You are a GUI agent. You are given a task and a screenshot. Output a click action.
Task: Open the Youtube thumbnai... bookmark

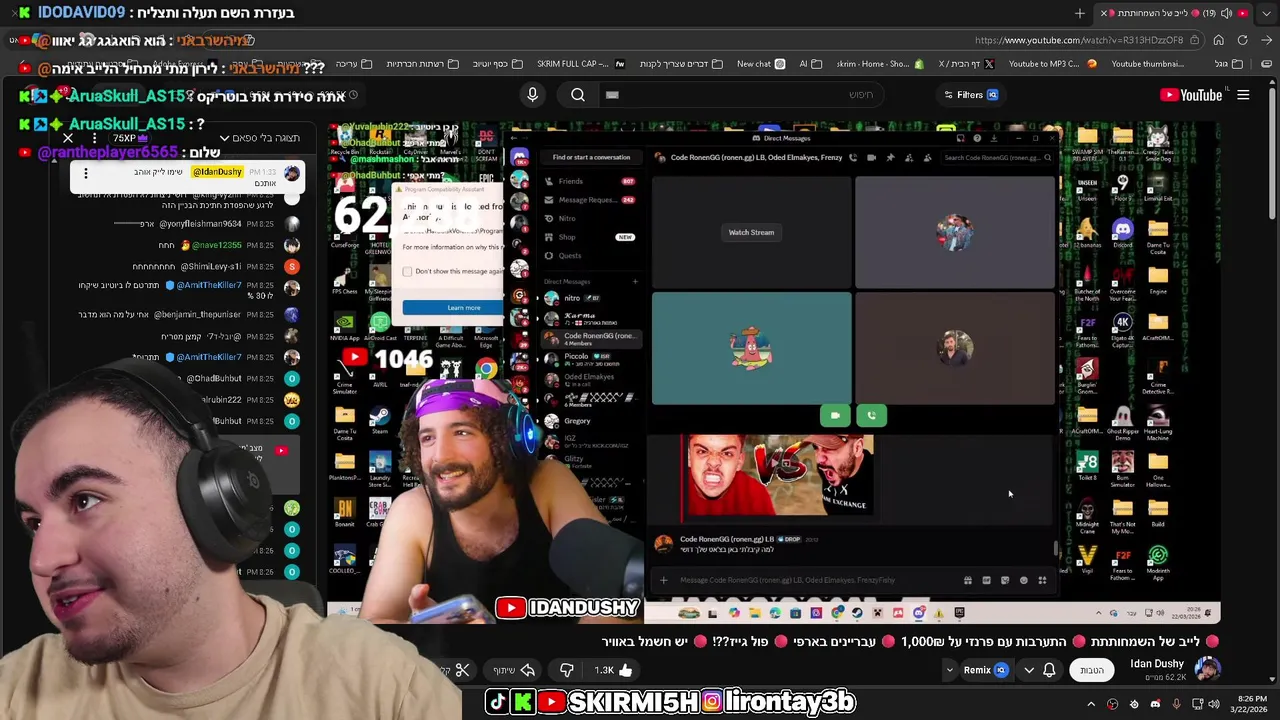point(1146,64)
